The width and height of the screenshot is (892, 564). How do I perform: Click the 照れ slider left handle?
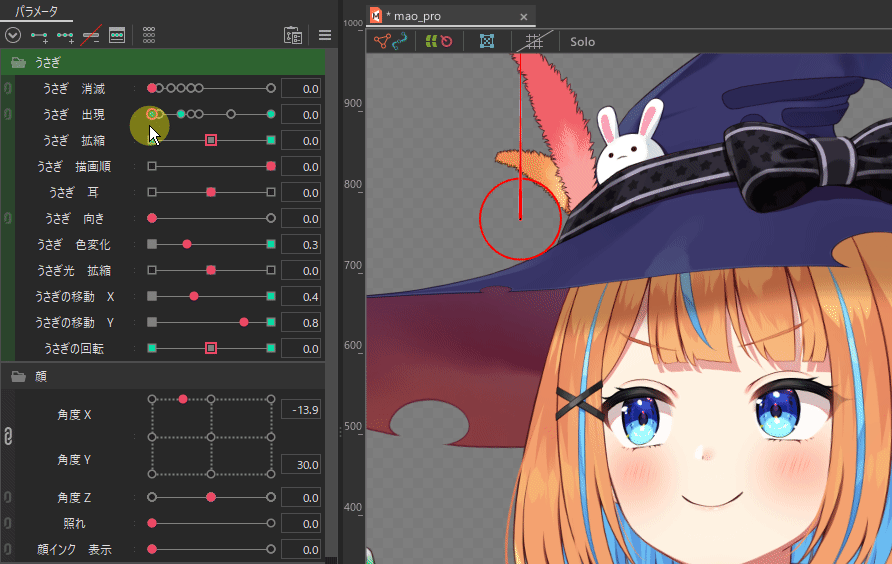152,523
